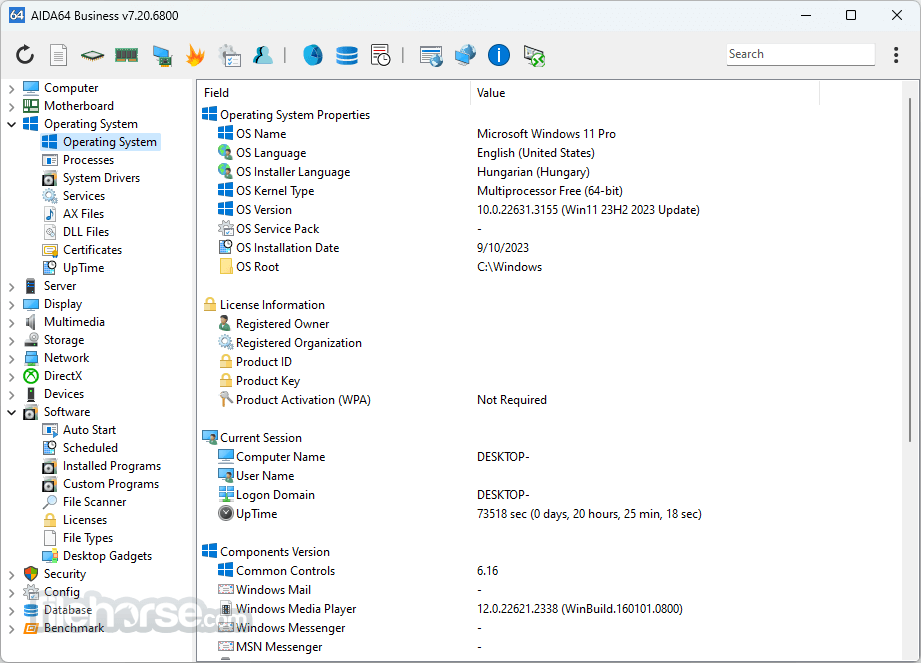Viewport: 921px width, 663px height.
Task: Select the Product Key row
Action: [x=551, y=381]
